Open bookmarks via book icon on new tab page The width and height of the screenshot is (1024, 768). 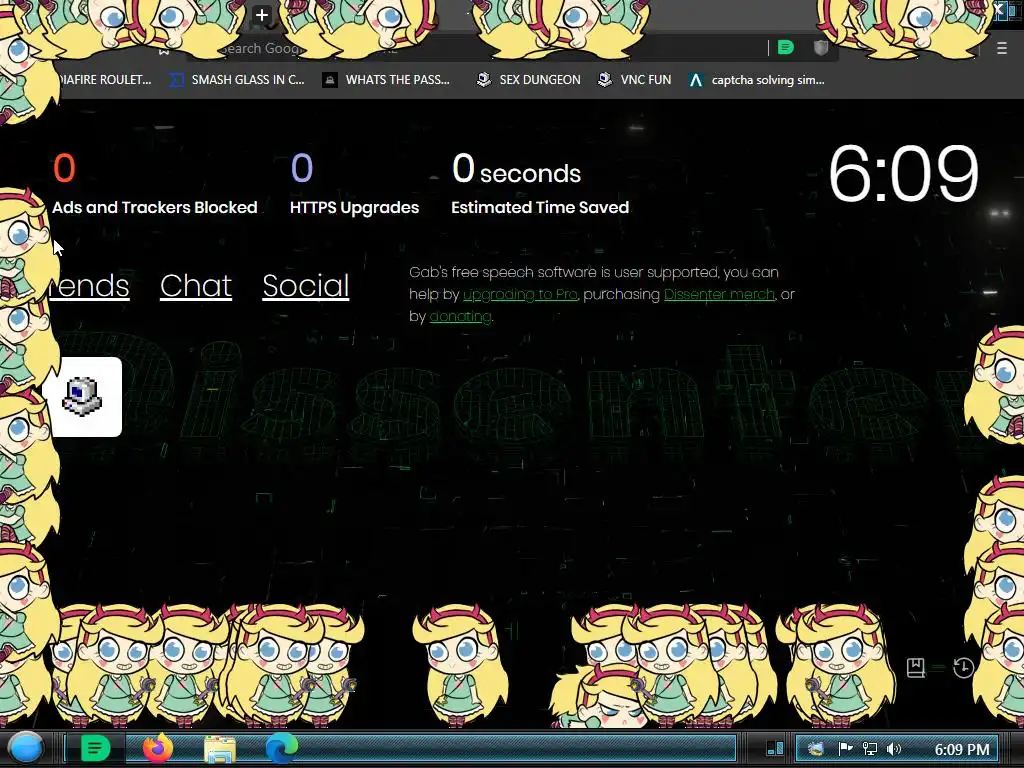click(x=916, y=667)
